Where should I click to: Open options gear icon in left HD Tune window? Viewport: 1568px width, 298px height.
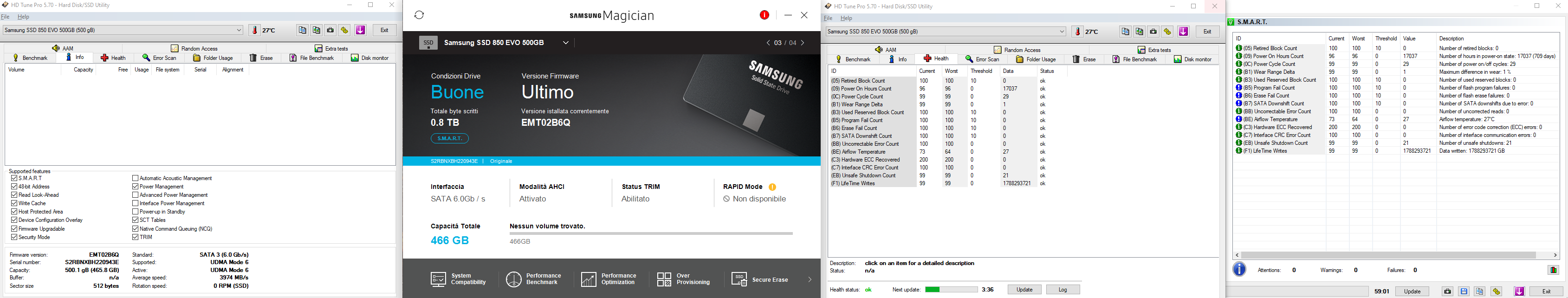point(344,31)
